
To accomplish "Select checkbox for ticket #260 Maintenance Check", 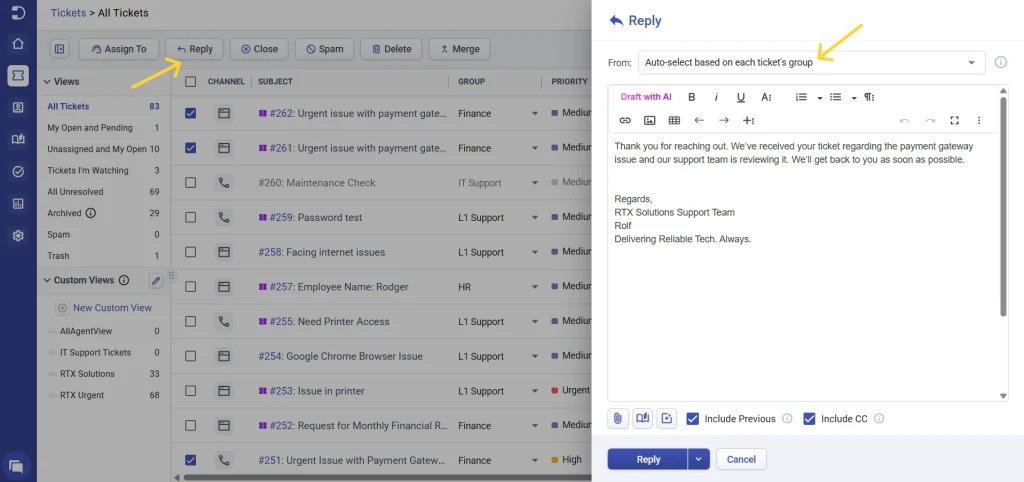I will click(191, 183).
